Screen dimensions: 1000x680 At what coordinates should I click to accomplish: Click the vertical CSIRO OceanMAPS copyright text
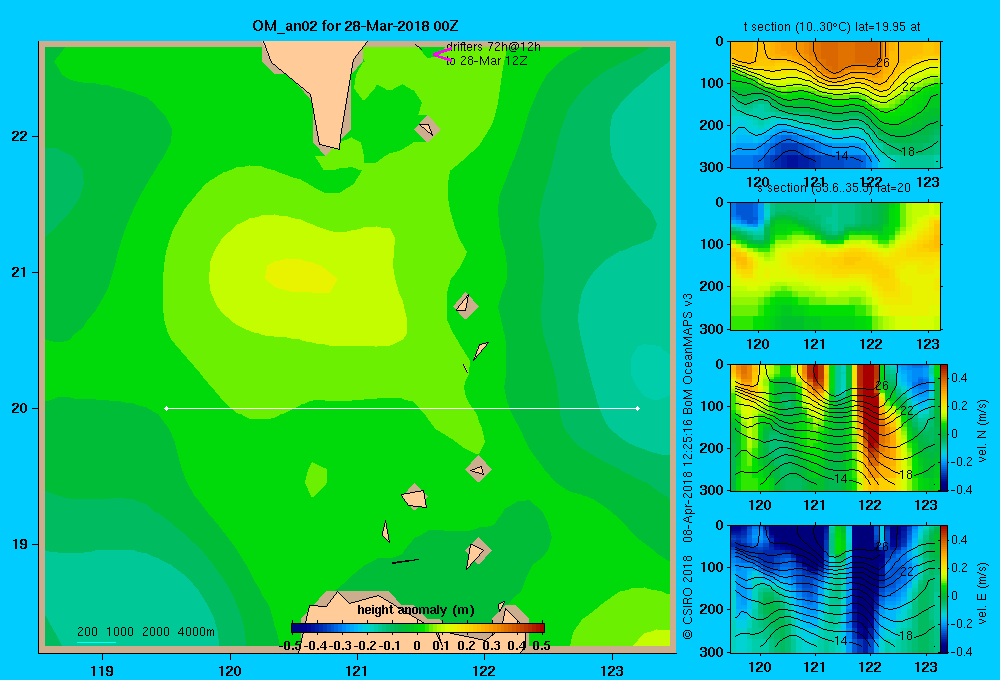point(688,466)
